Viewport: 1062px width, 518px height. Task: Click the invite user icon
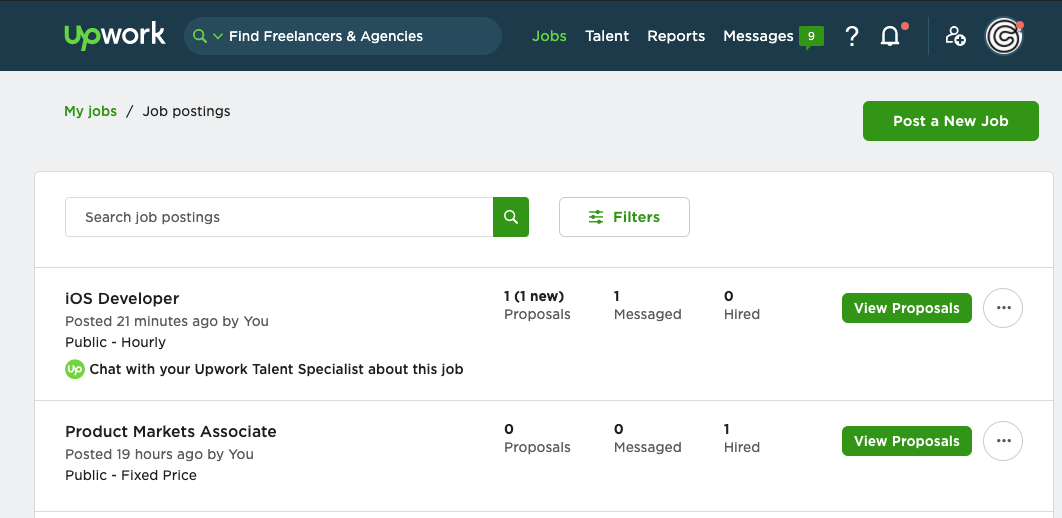955,36
